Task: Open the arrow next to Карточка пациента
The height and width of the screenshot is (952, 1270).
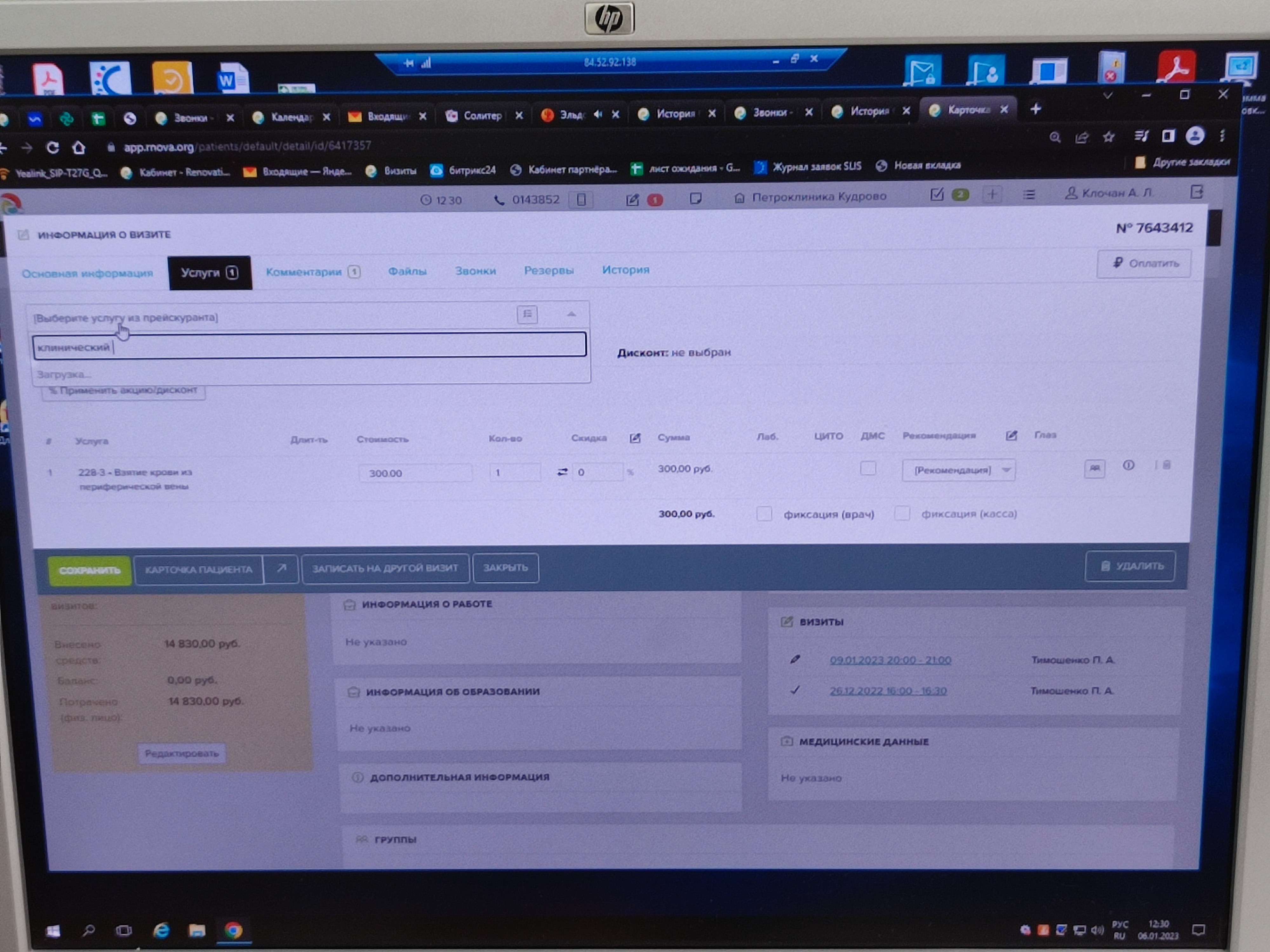Action: [x=281, y=568]
